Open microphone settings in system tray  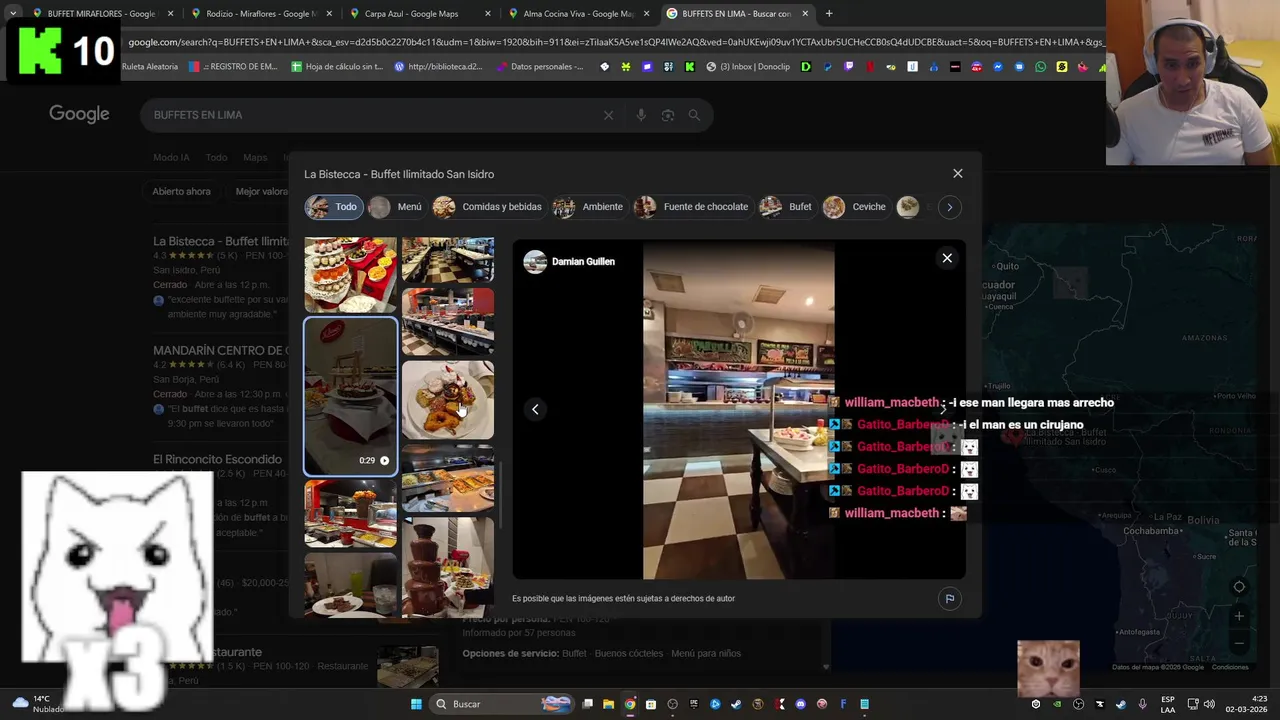(1142, 704)
